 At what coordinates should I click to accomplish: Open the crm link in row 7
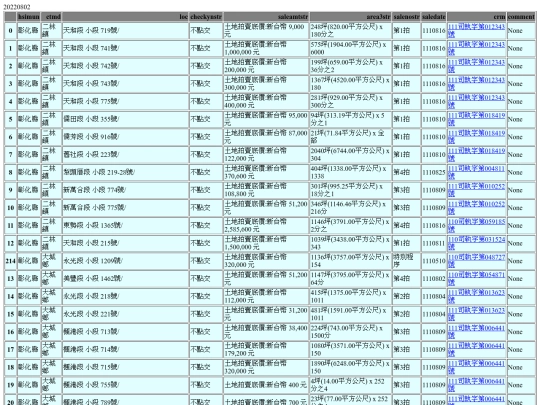476,155
